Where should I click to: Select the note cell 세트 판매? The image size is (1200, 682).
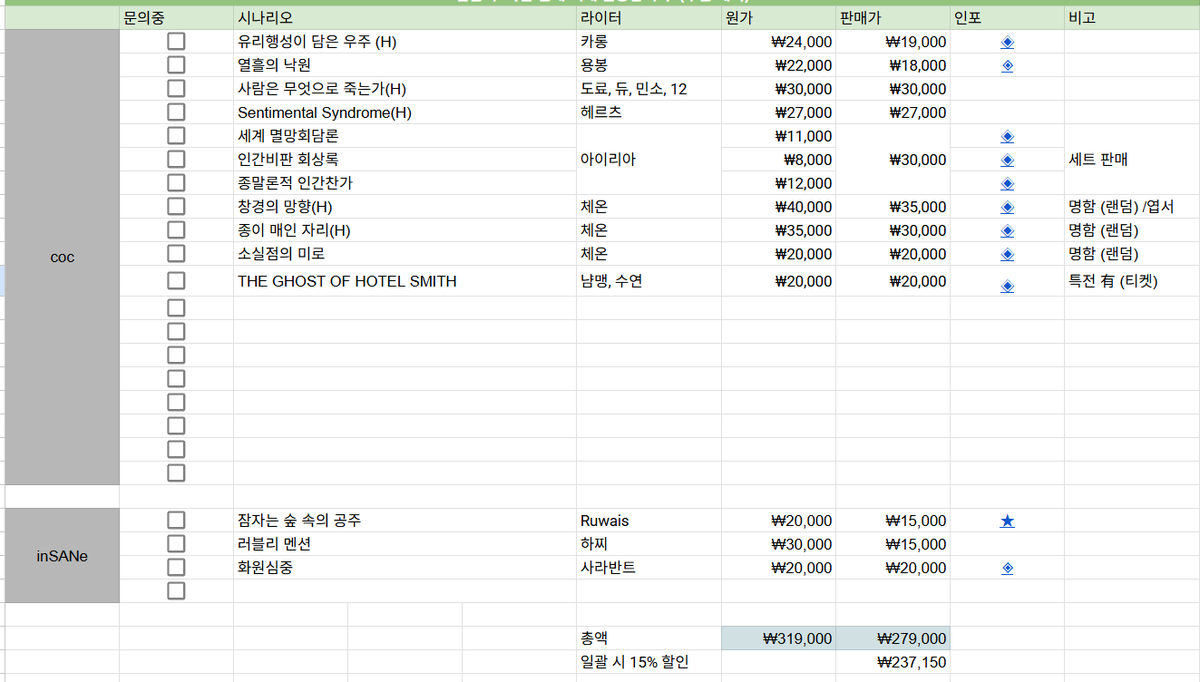(1132, 159)
